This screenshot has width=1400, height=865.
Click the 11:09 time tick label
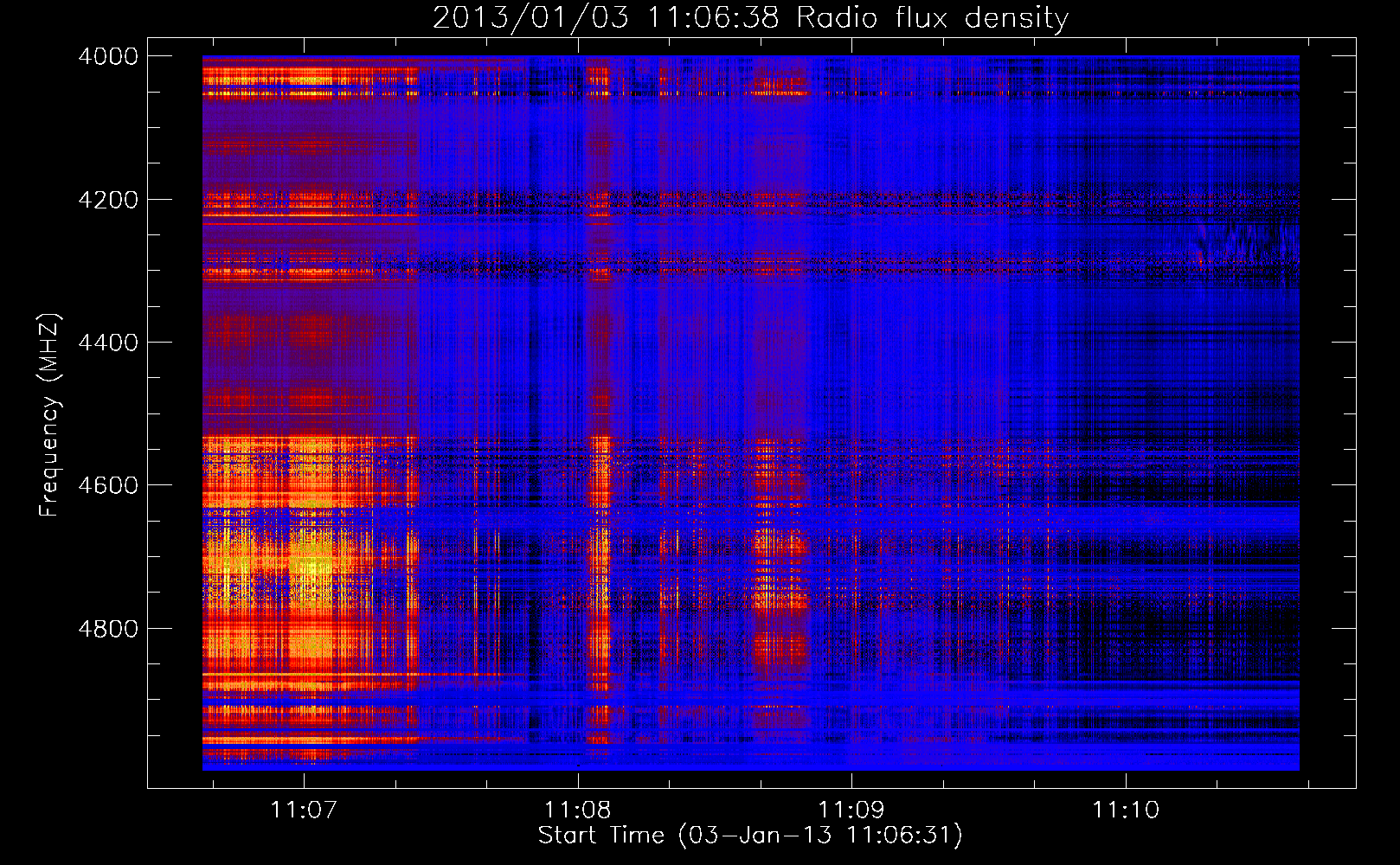[x=851, y=811]
